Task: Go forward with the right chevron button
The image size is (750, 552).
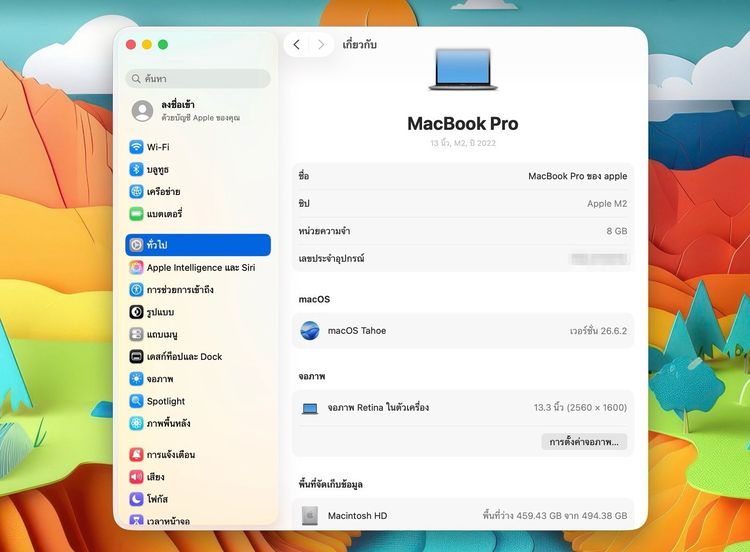Action: click(321, 44)
